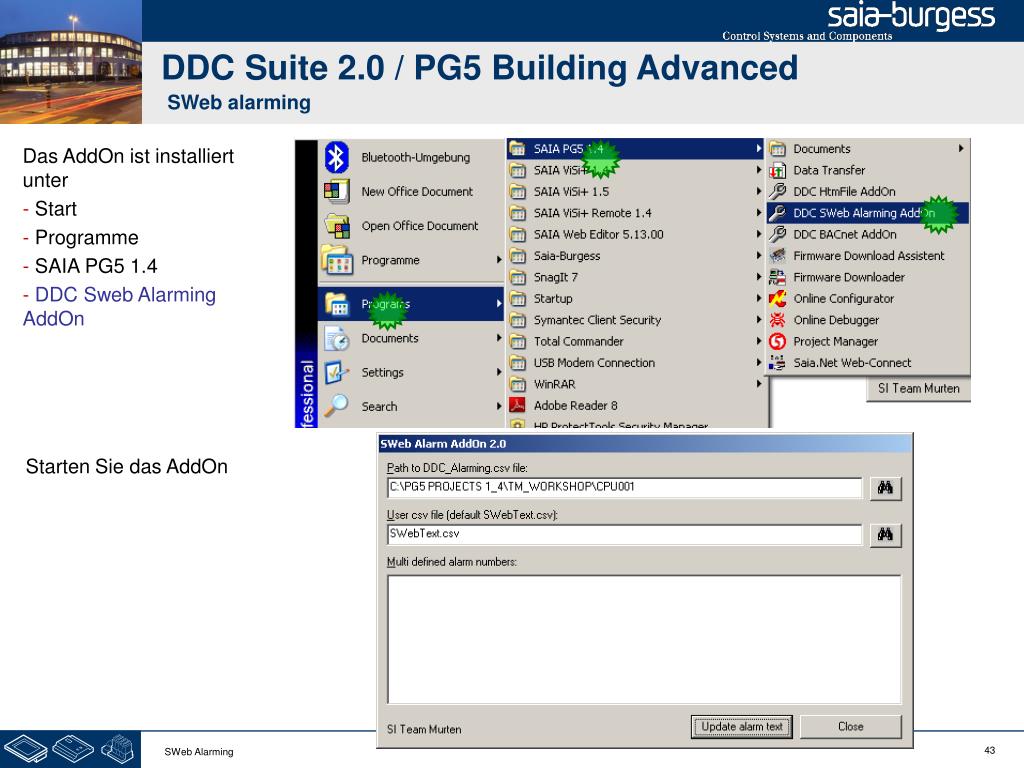
Task: Click the Adobe Reader 8 icon
Action: point(518,406)
